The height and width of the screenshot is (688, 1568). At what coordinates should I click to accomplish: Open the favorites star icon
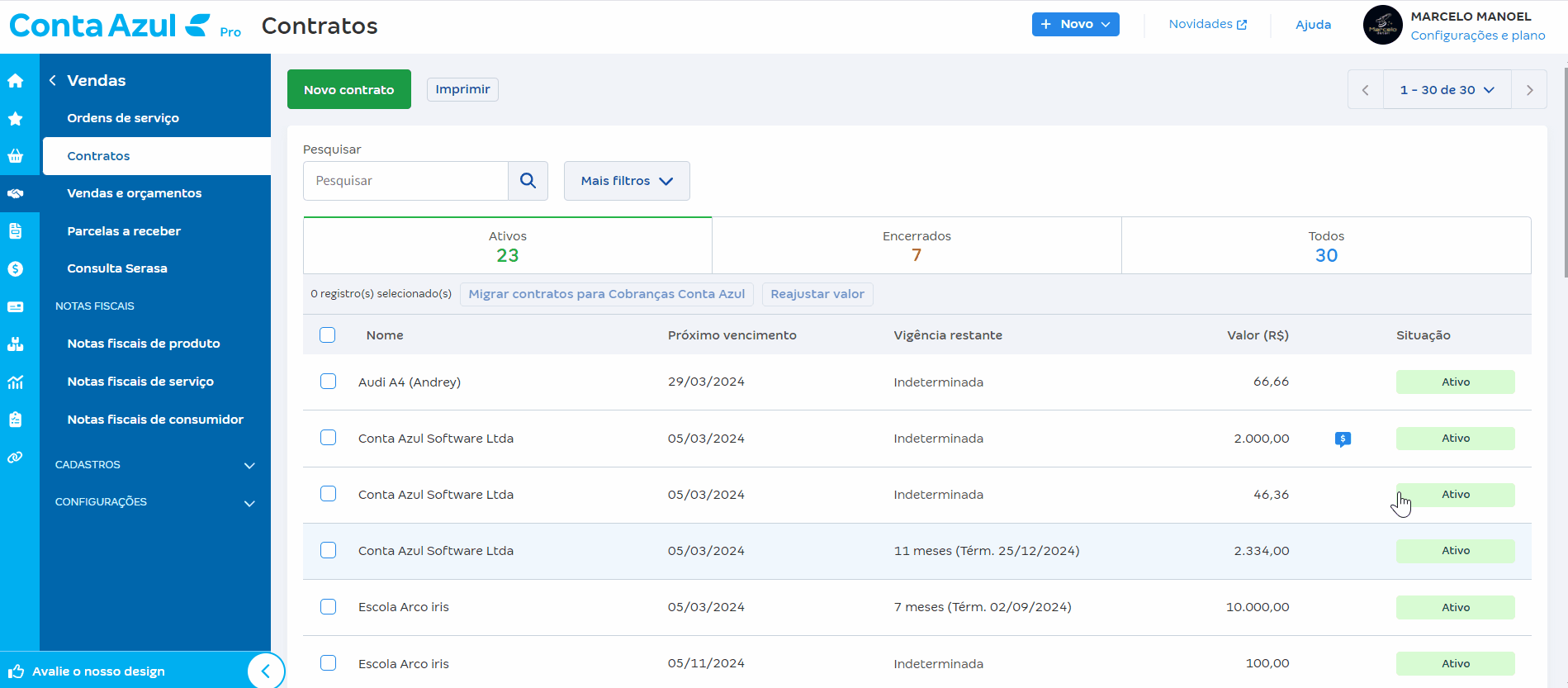[15, 119]
